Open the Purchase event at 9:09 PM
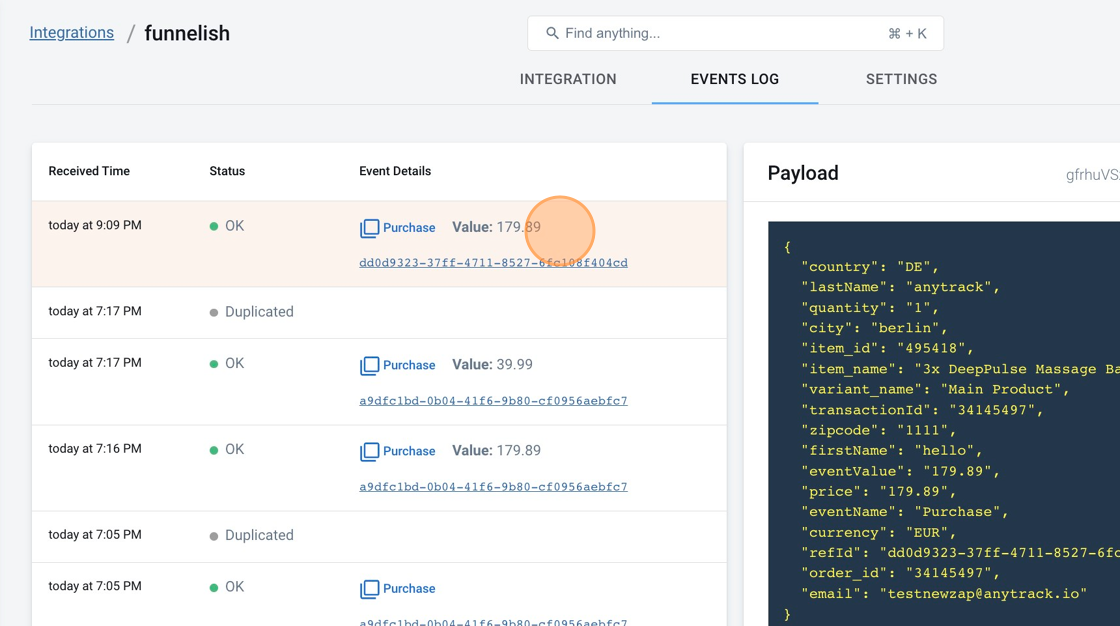This screenshot has height=626, width=1120. 409,228
